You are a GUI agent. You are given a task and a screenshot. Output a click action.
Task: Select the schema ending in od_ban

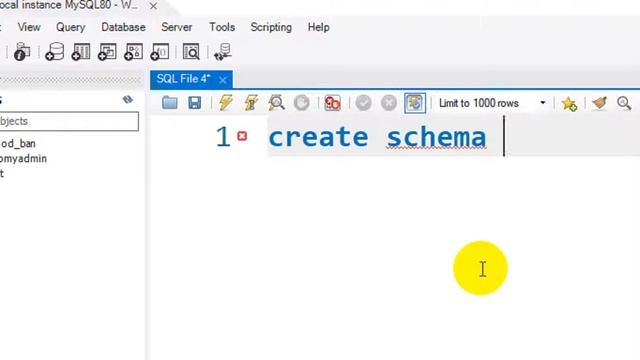(x=18, y=144)
